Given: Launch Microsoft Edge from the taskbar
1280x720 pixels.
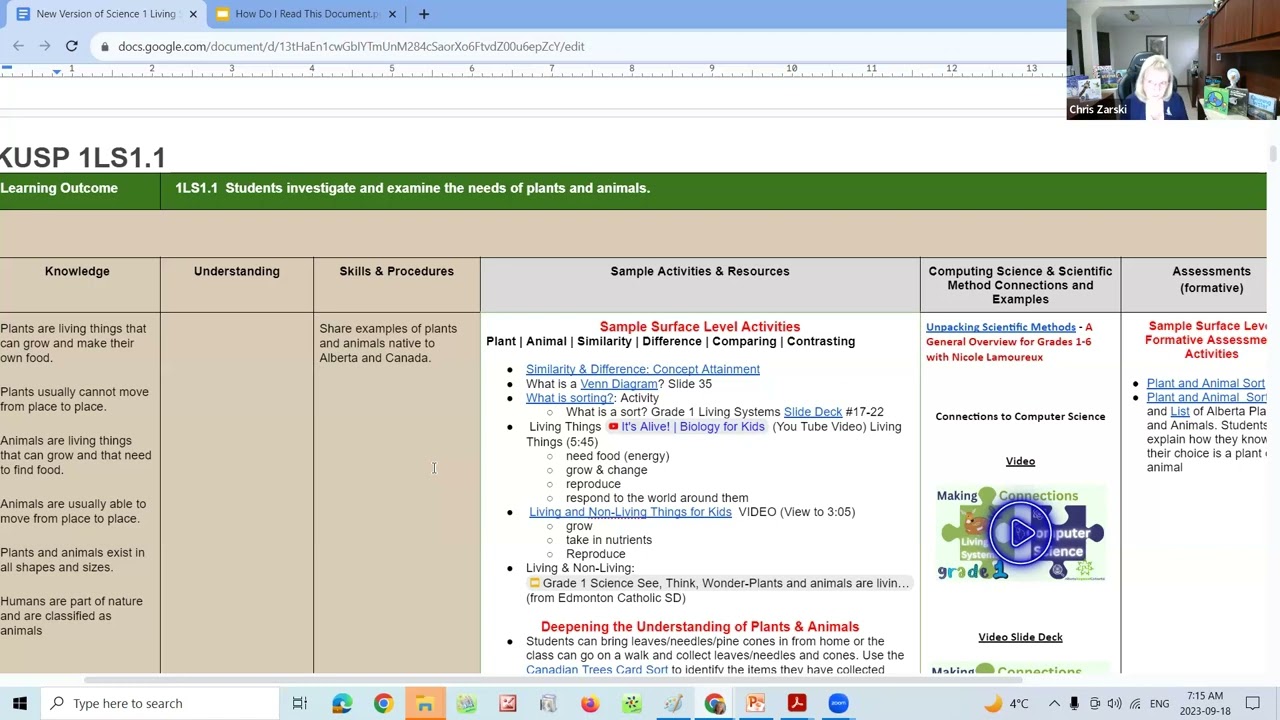Looking at the screenshot, I should (x=342, y=703).
